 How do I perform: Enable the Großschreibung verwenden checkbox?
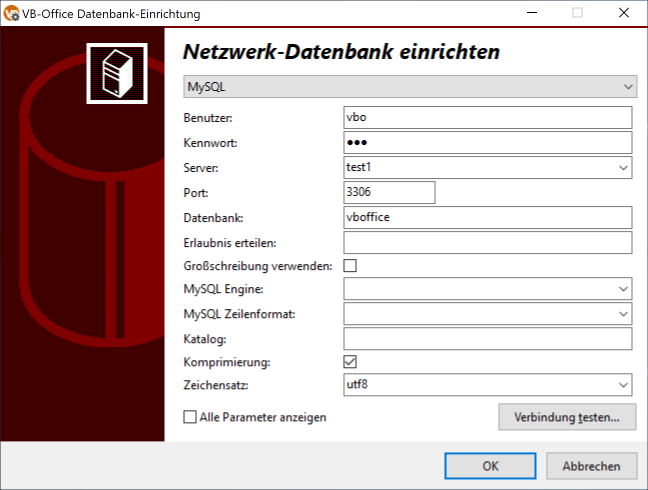[350, 266]
